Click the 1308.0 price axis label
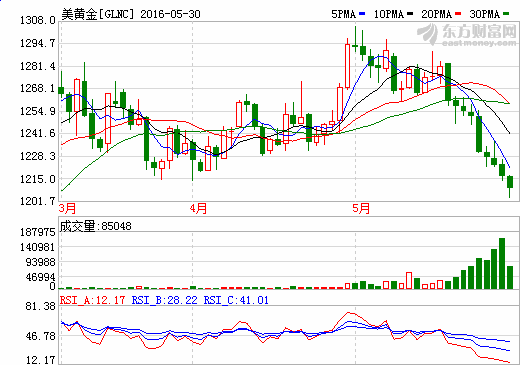The image size is (520, 365). click(38, 21)
